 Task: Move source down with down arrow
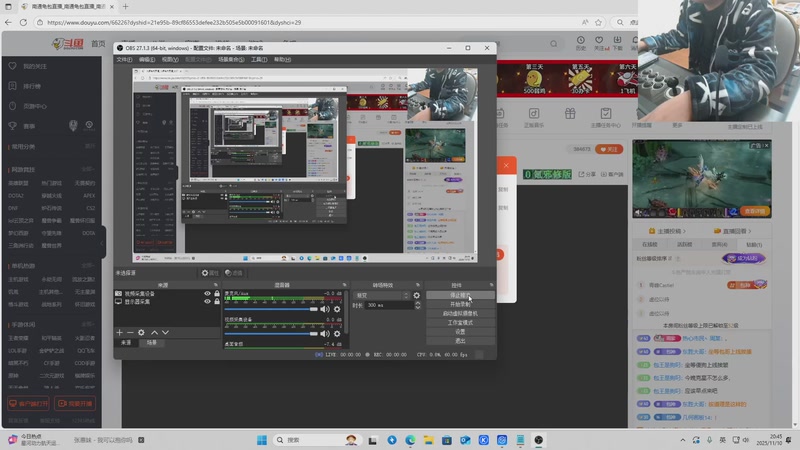165,332
